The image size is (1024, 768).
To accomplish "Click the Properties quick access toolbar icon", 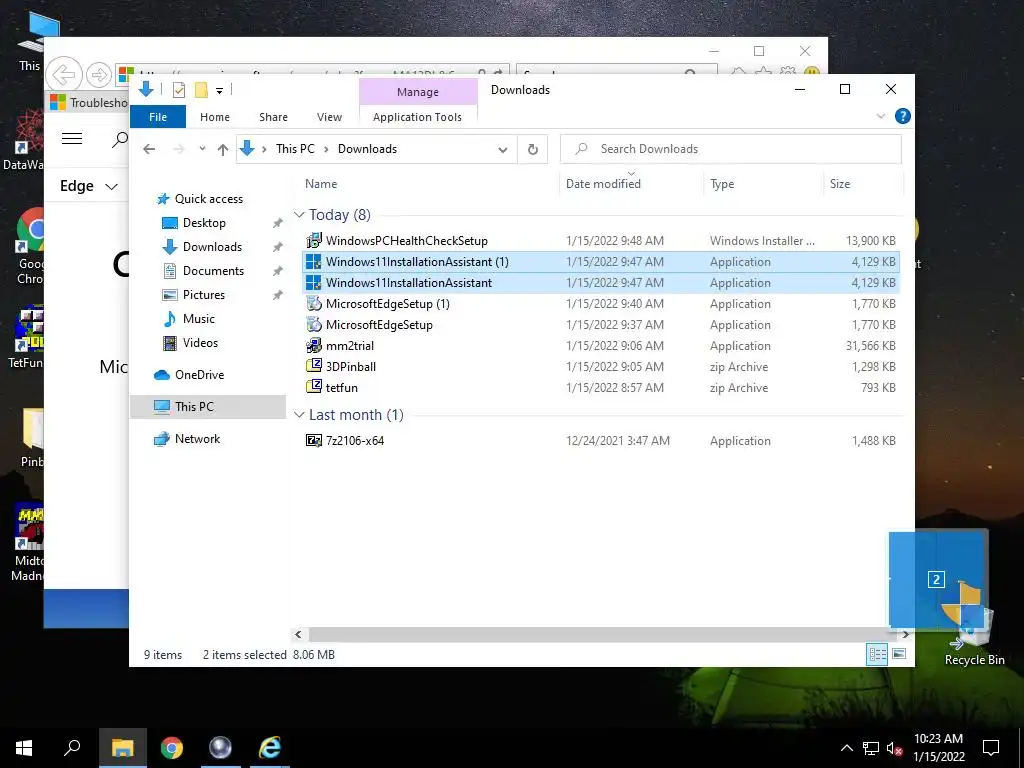I will coord(178,90).
